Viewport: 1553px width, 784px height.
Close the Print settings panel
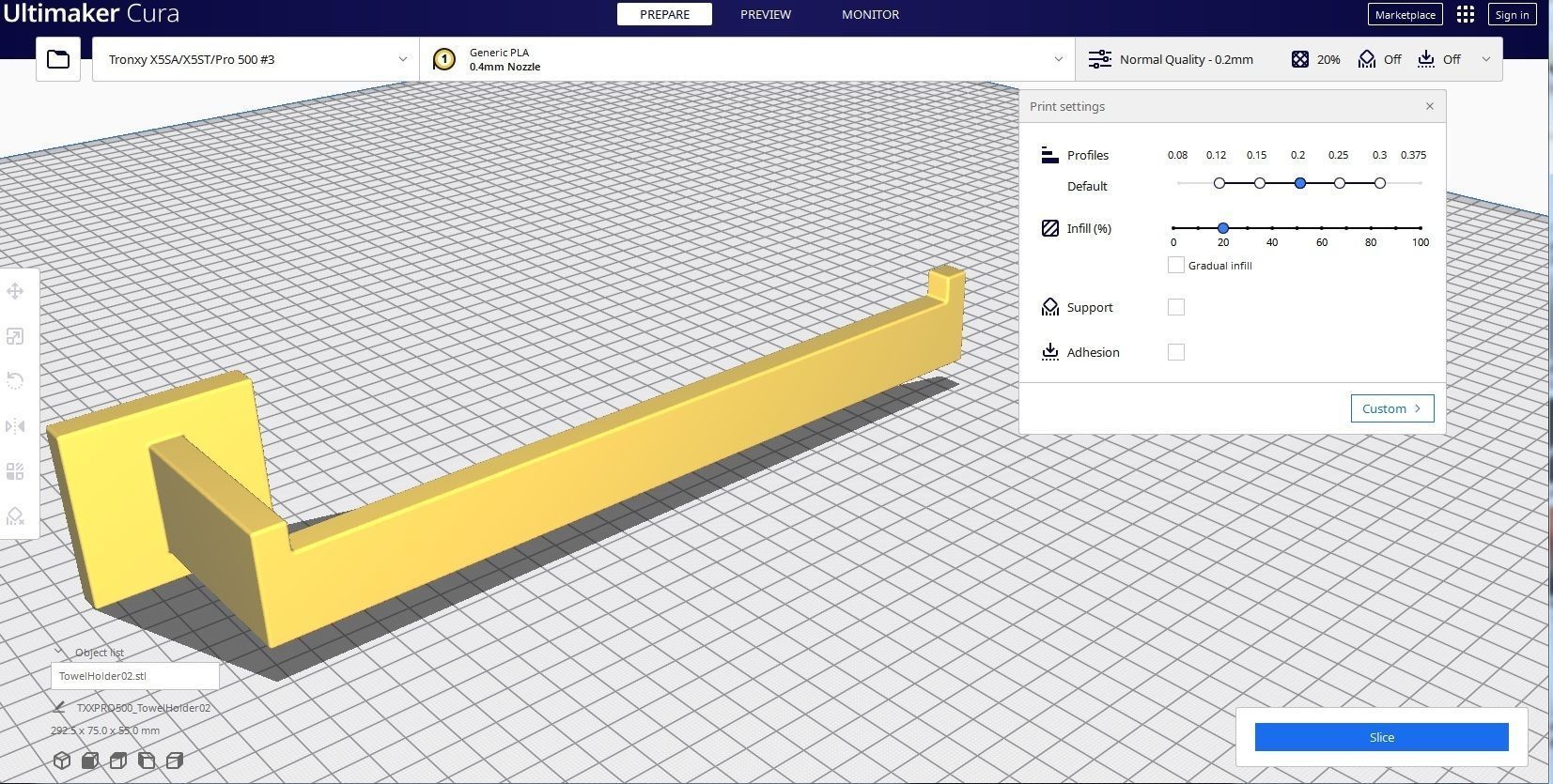click(1430, 106)
